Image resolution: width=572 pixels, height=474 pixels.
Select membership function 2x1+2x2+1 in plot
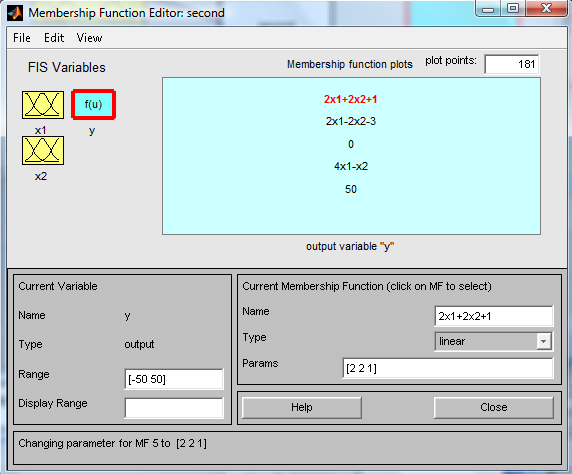click(351, 99)
